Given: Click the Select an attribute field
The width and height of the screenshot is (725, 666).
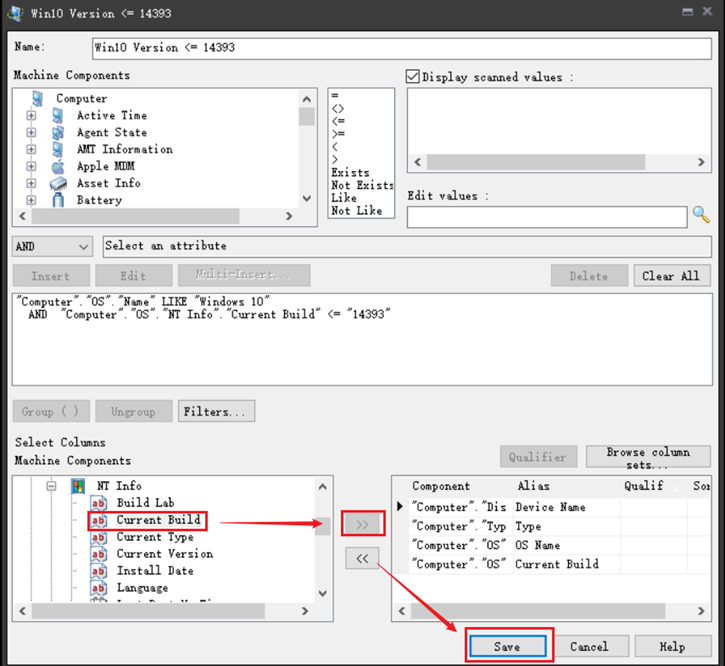Looking at the screenshot, I should tap(407, 247).
